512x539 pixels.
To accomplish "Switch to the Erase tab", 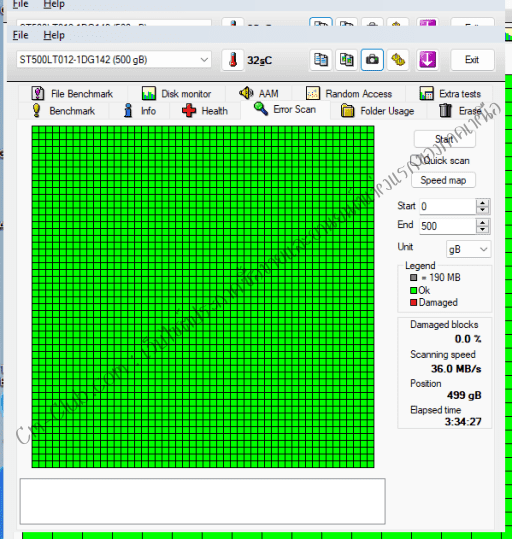I will coord(460,111).
